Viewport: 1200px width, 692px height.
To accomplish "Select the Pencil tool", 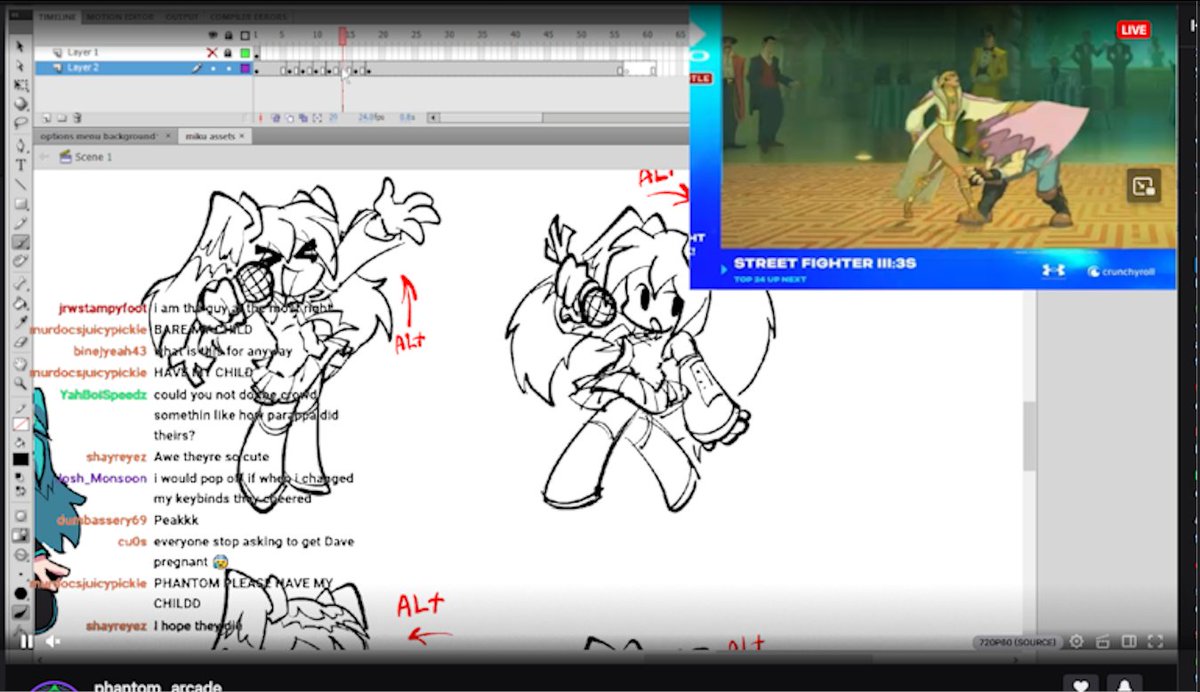I will [20, 223].
